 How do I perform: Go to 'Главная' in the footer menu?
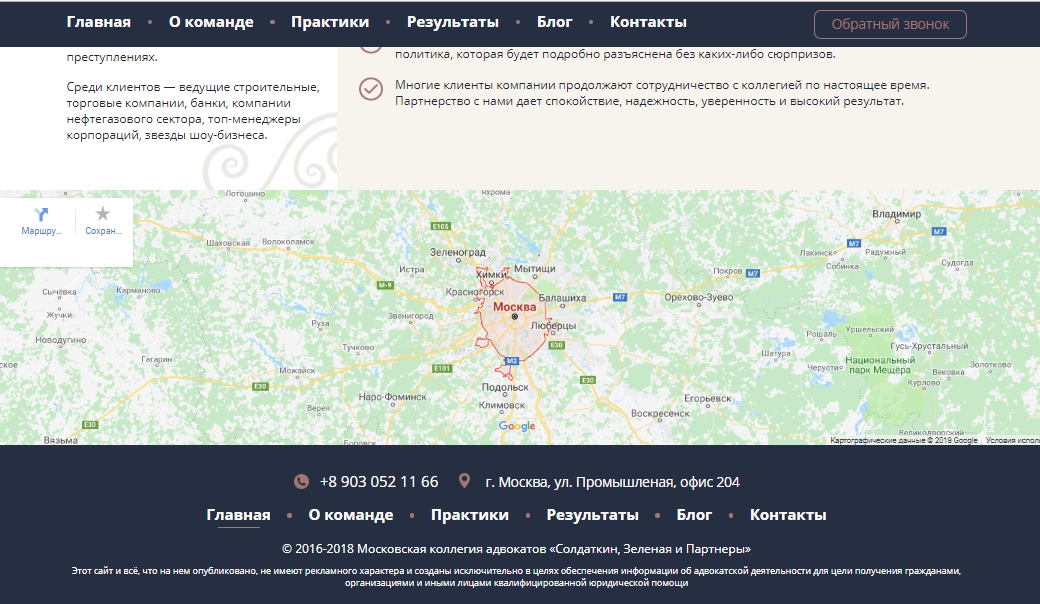coord(238,515)
